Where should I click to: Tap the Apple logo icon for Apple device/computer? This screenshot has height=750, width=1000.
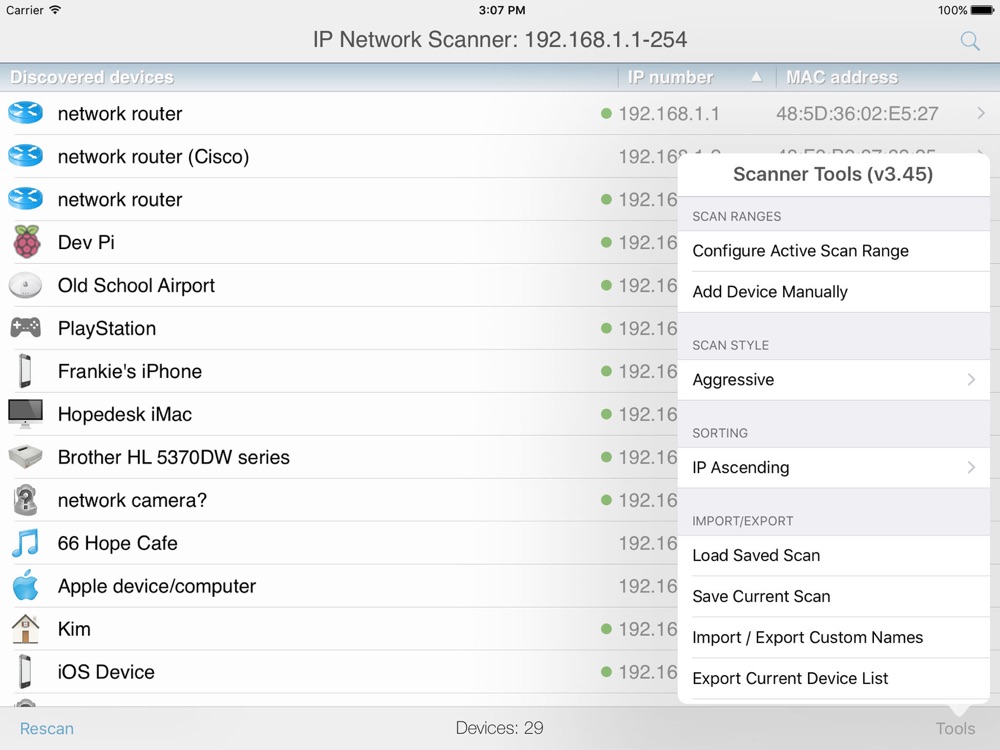coord(26,586)
